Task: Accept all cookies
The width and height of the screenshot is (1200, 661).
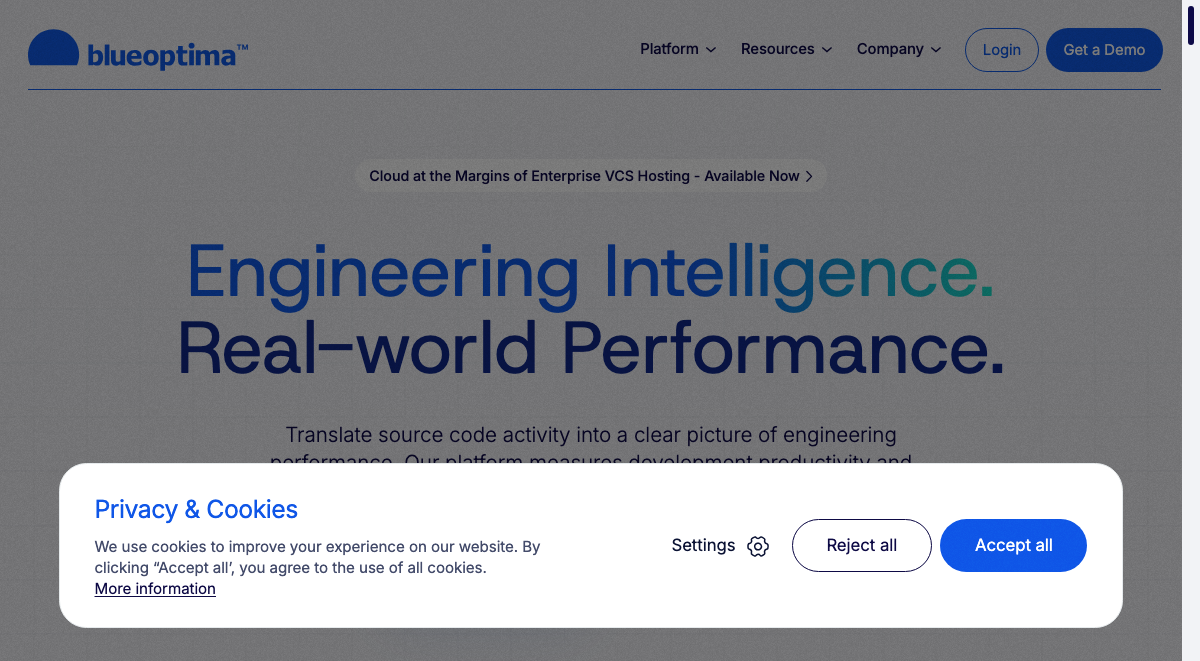Action: (1013, 545)
